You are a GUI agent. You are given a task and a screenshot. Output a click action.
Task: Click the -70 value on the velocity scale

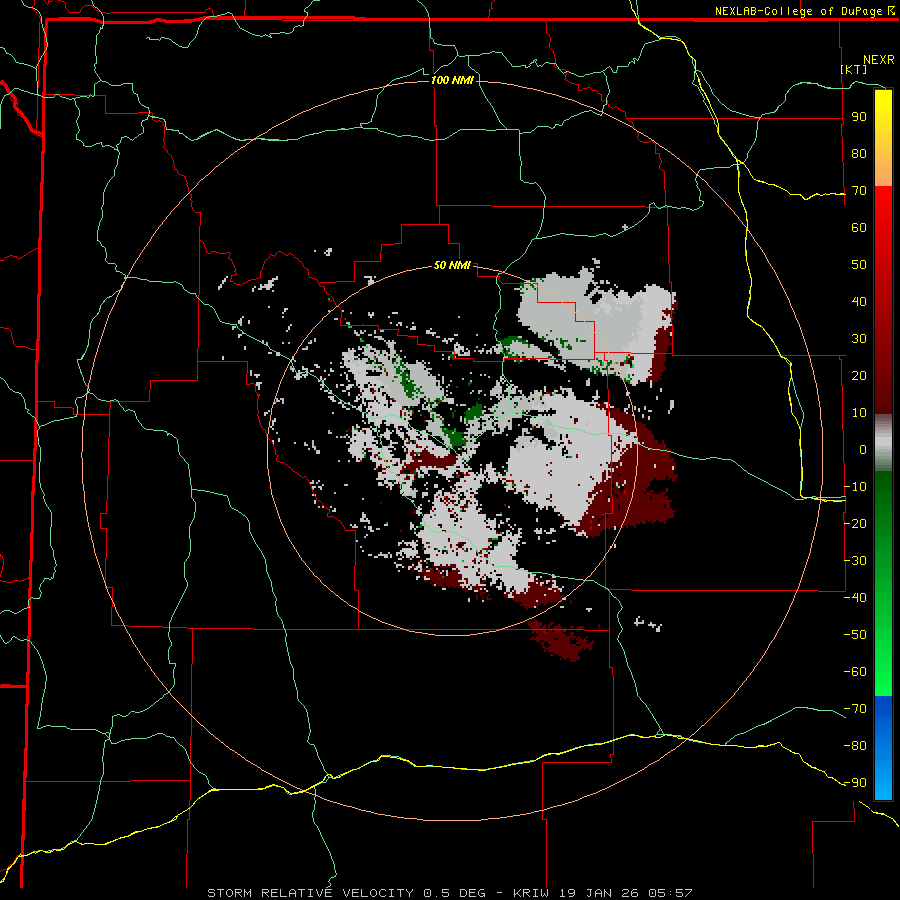(x=855, y=709)
